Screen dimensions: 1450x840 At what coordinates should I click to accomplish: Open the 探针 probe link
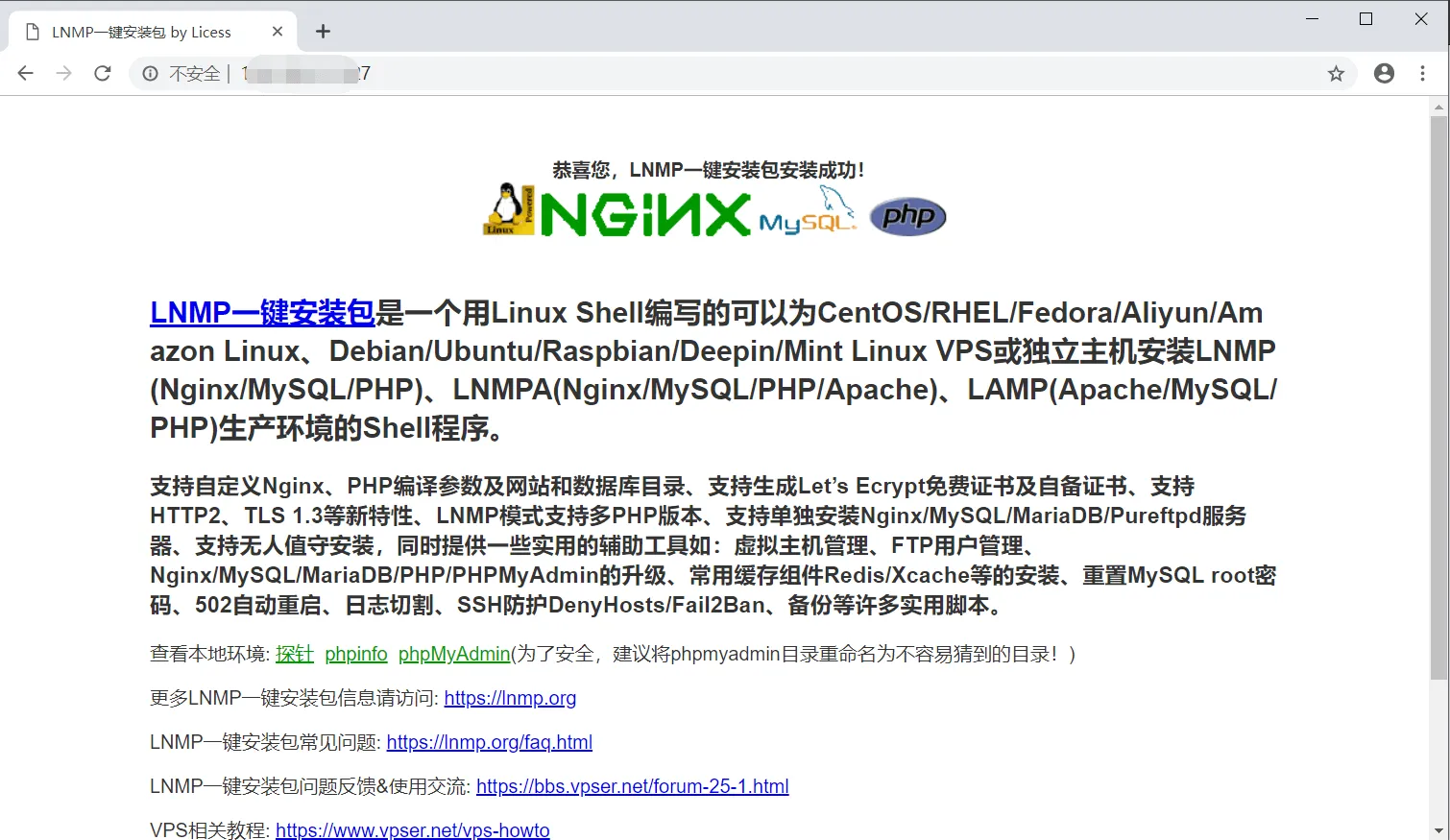[x=294, y=654]
